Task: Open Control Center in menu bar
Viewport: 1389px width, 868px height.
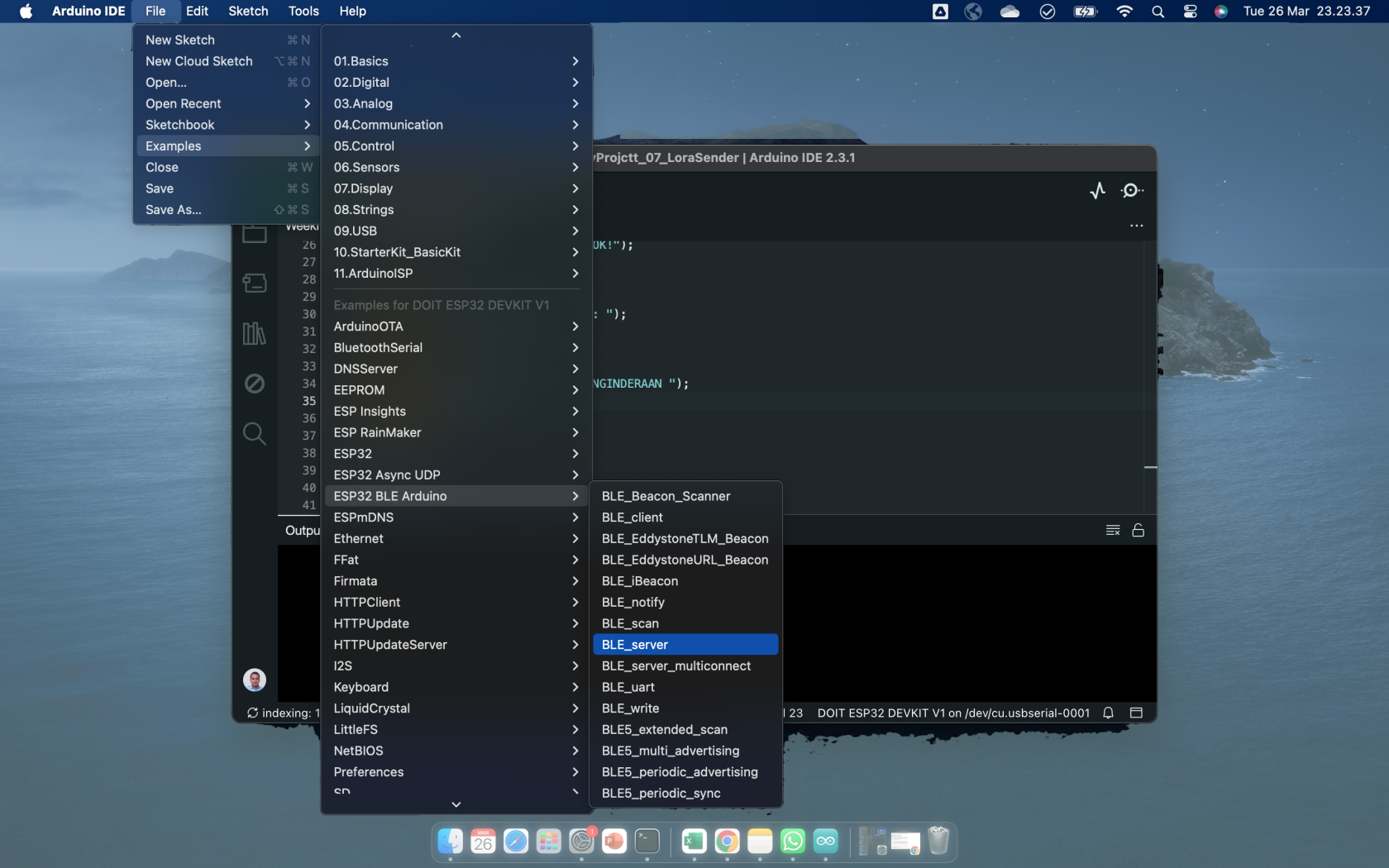Action: (1191, 12)
